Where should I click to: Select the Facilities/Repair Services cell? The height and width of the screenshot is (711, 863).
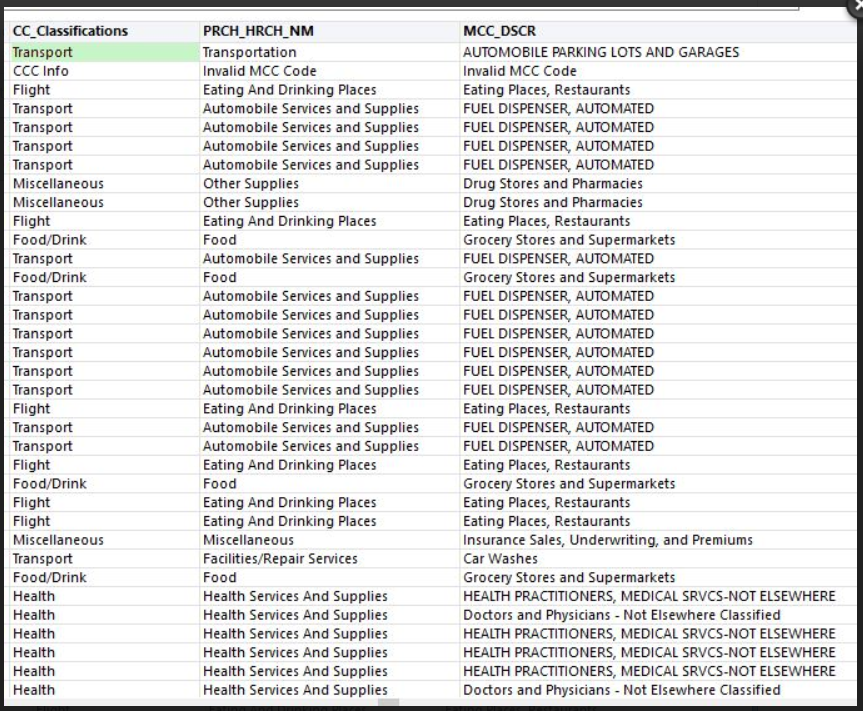(x=280, y=559)
